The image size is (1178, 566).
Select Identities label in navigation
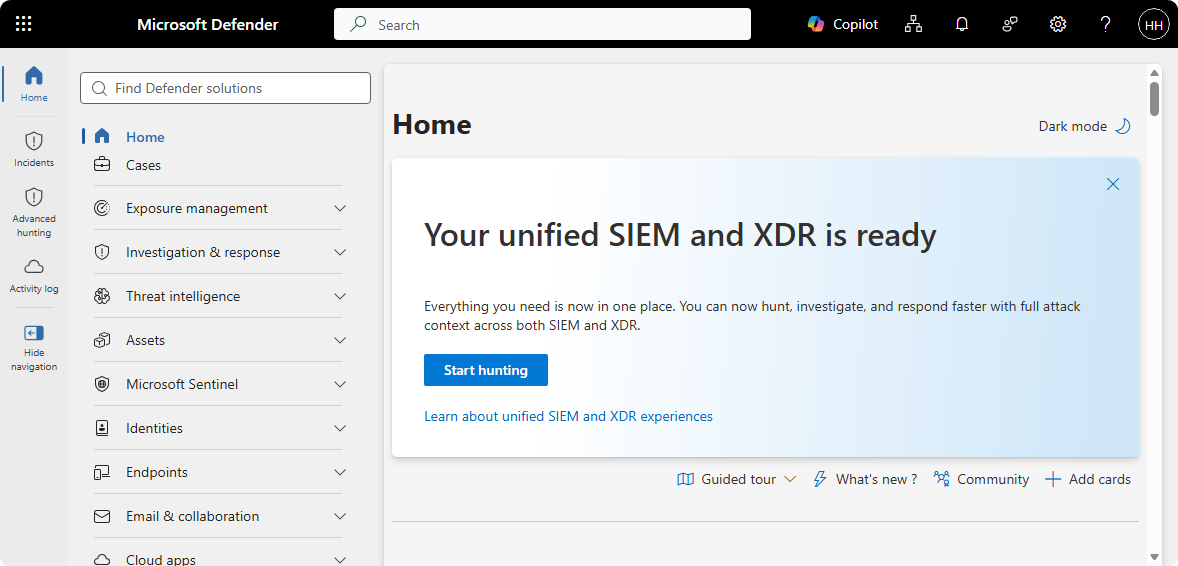pos(154,428)
